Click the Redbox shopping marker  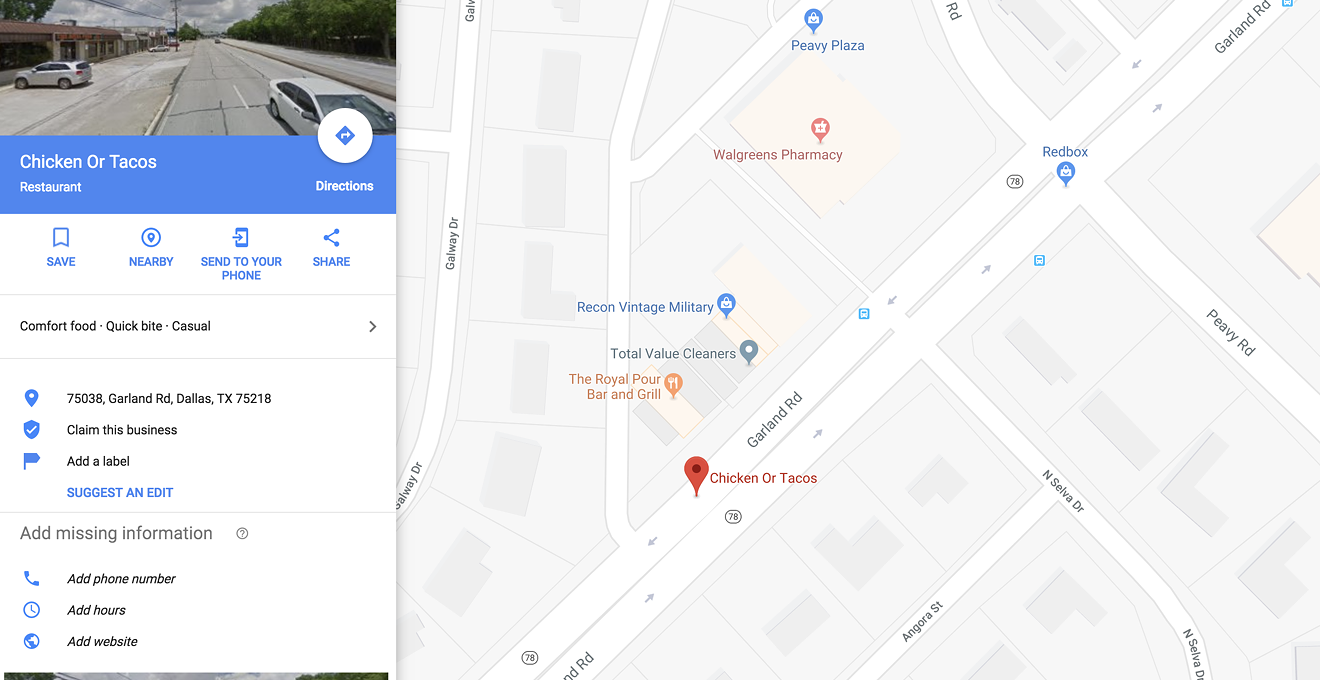[1066, 174]
